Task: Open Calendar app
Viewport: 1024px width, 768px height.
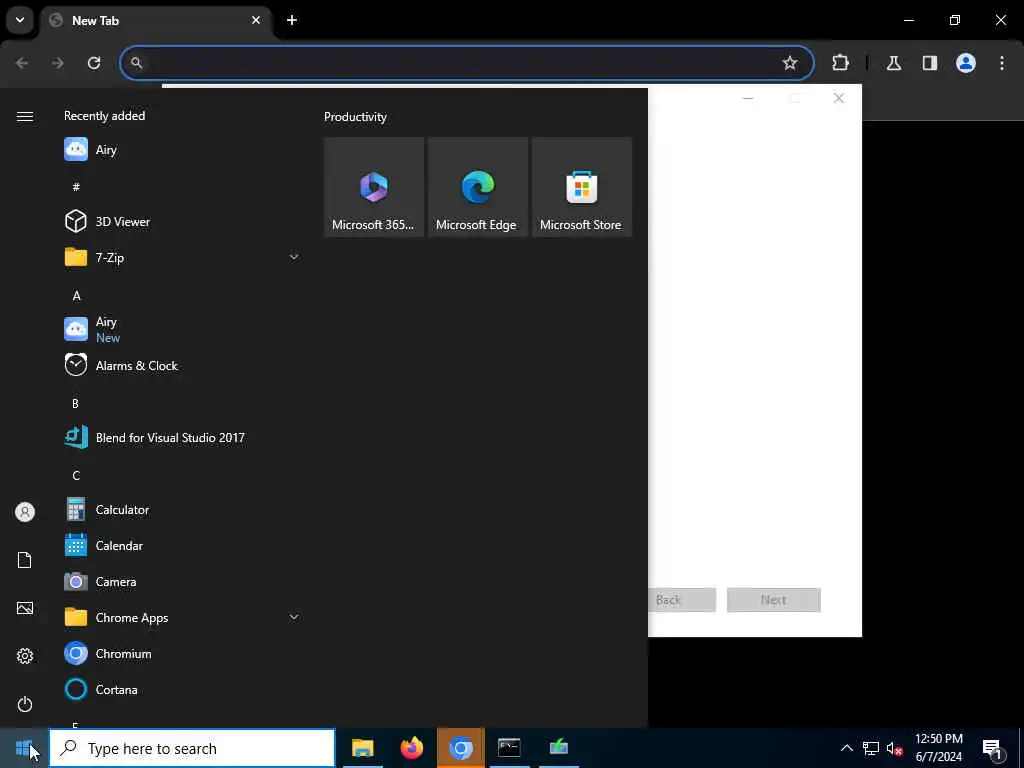Action: [x=183, y=545]
